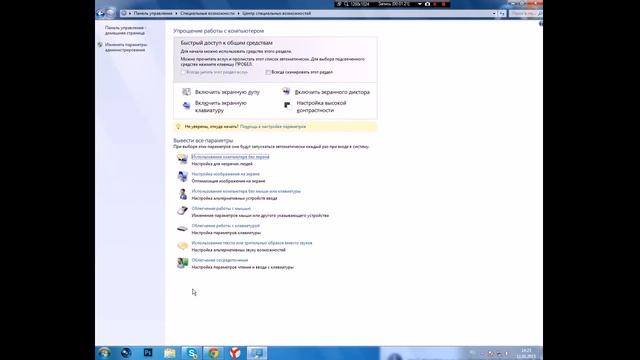Open «Включить экранную клавиатуру» link
This screenshot has width=640, height=360.
[x=221, y=107]
